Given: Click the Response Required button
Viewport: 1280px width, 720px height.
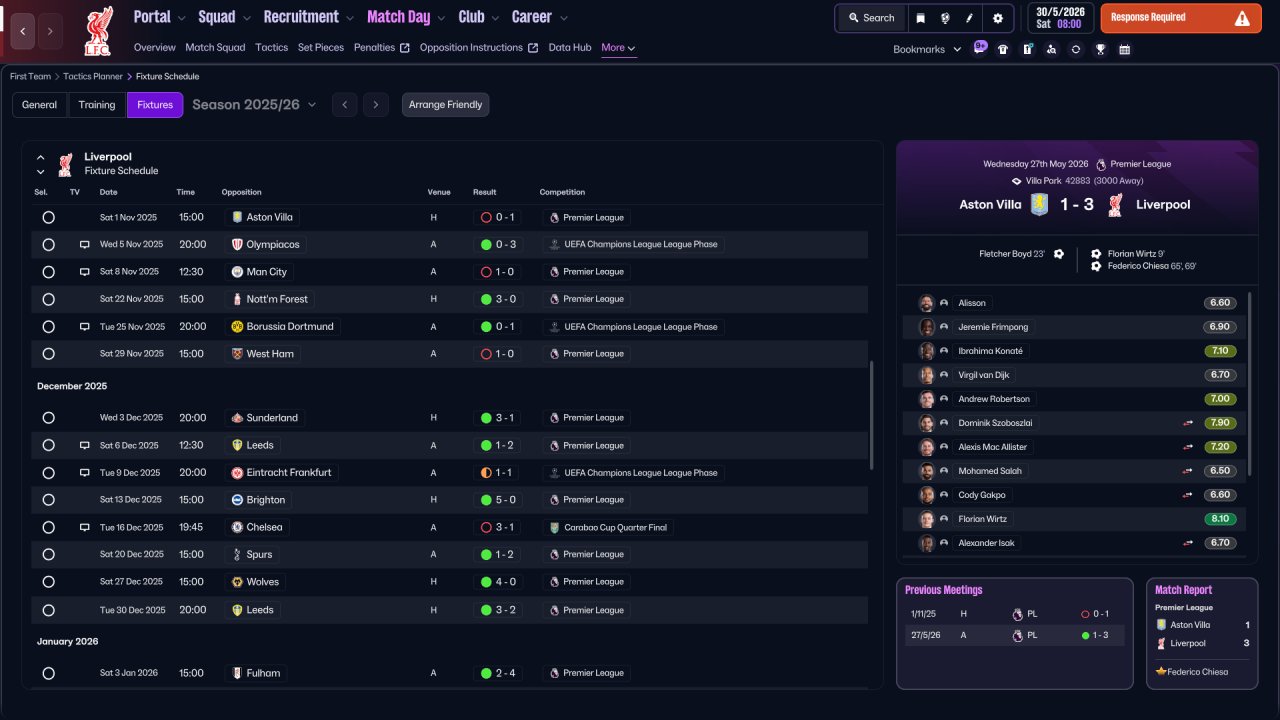Looking at the screenshot, I should [1181, 18].
